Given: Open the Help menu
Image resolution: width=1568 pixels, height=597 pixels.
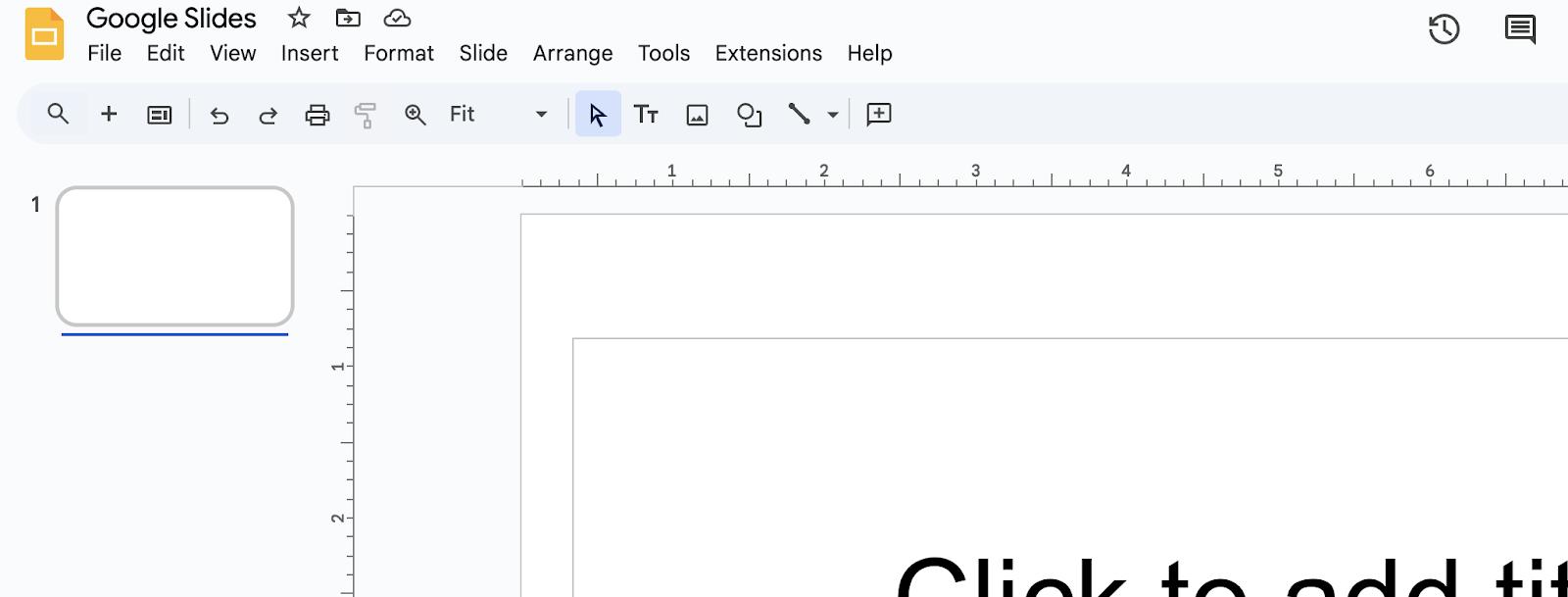Looking at the screenshot, I should 869,53.
